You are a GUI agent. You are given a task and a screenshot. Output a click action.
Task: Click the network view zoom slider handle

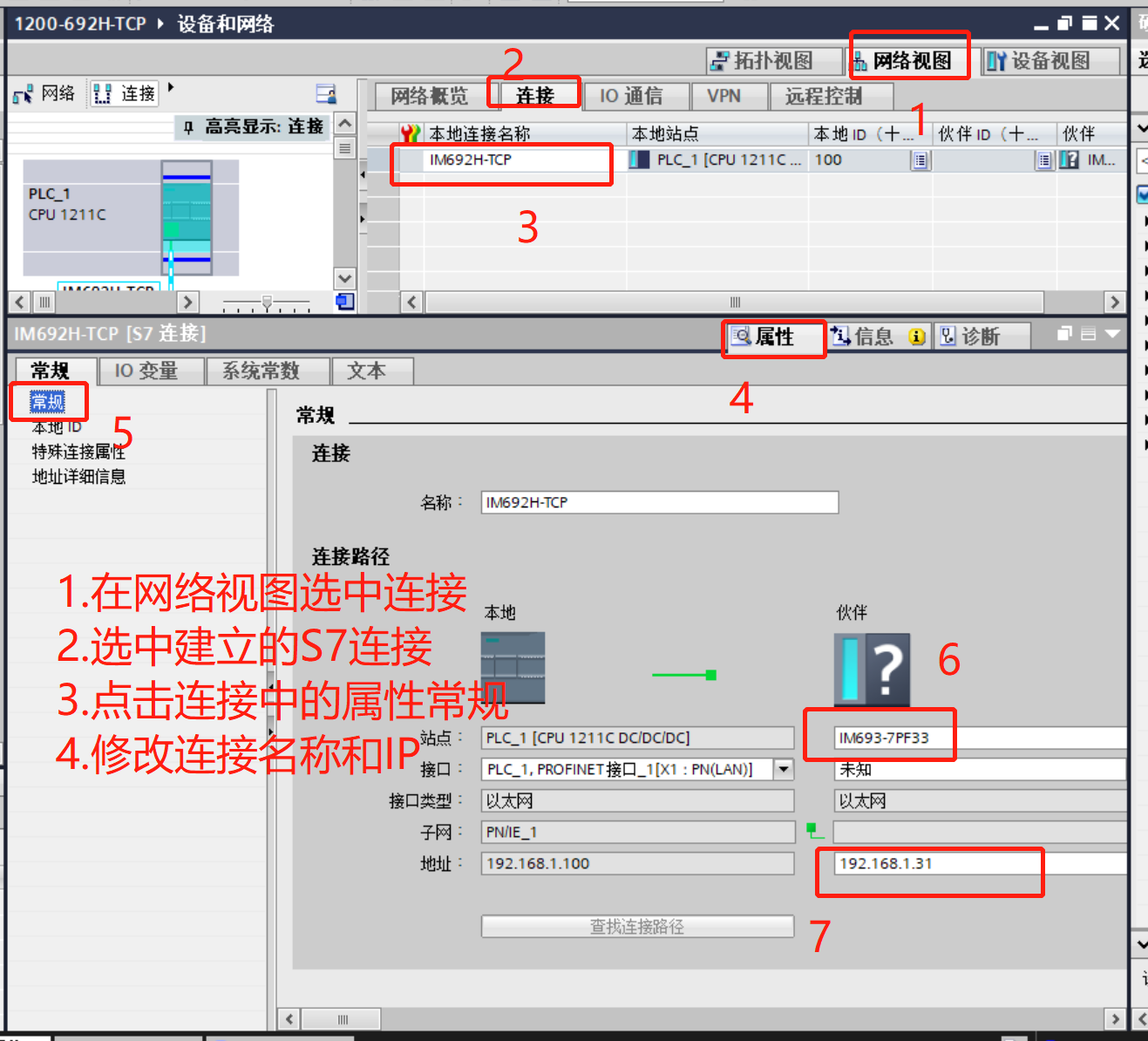point(267,303)
